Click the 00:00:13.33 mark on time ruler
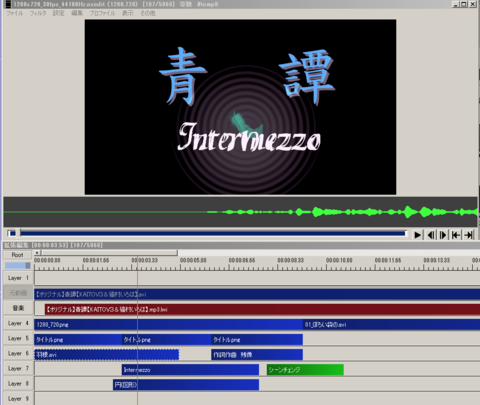Viewport: 480px width, 405px height. tap(436, 260)
